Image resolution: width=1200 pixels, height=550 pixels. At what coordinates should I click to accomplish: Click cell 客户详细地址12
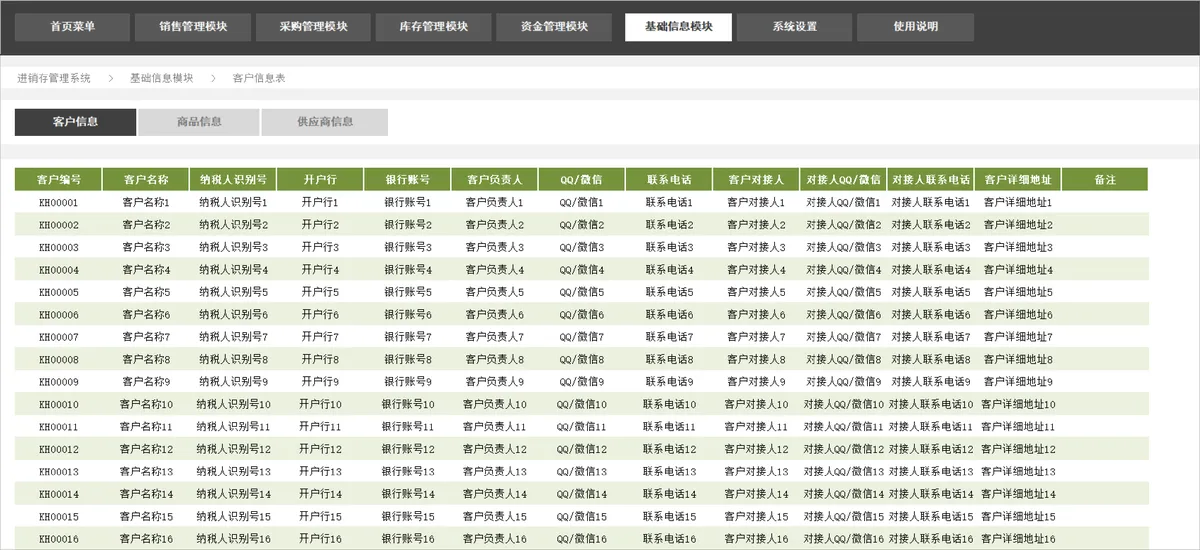(1018, 449)
